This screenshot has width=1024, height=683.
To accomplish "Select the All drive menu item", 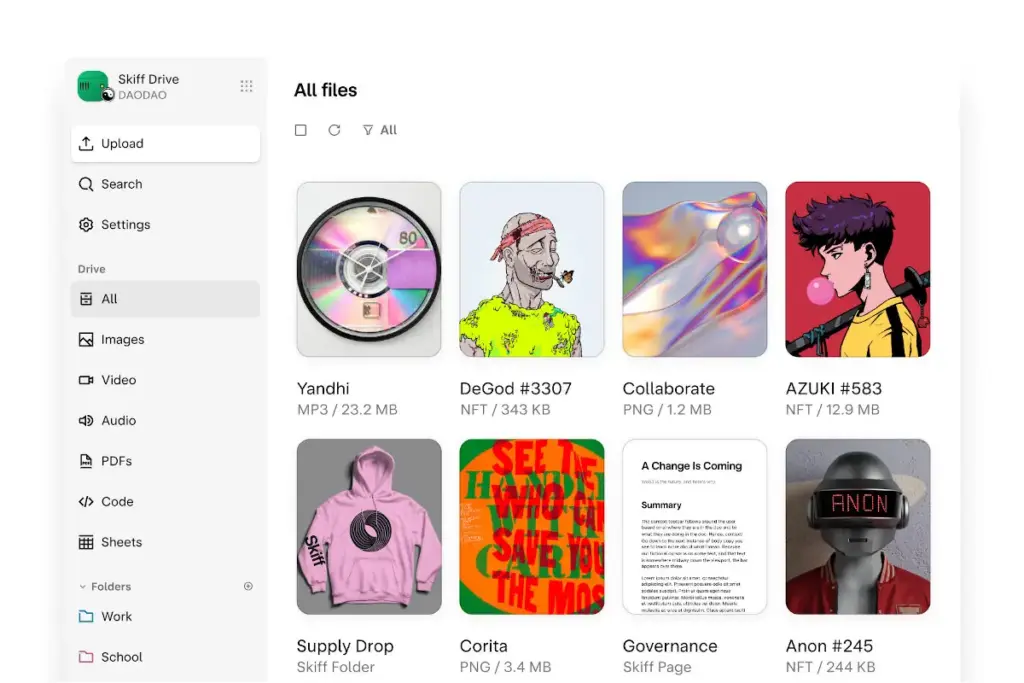I will (165, 299).
